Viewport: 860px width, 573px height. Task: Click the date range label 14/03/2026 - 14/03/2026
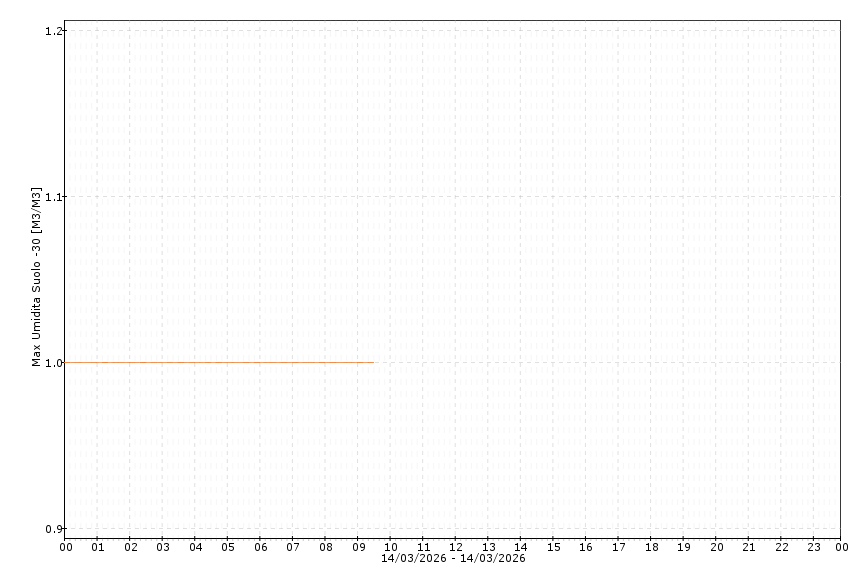pos(453,558)
